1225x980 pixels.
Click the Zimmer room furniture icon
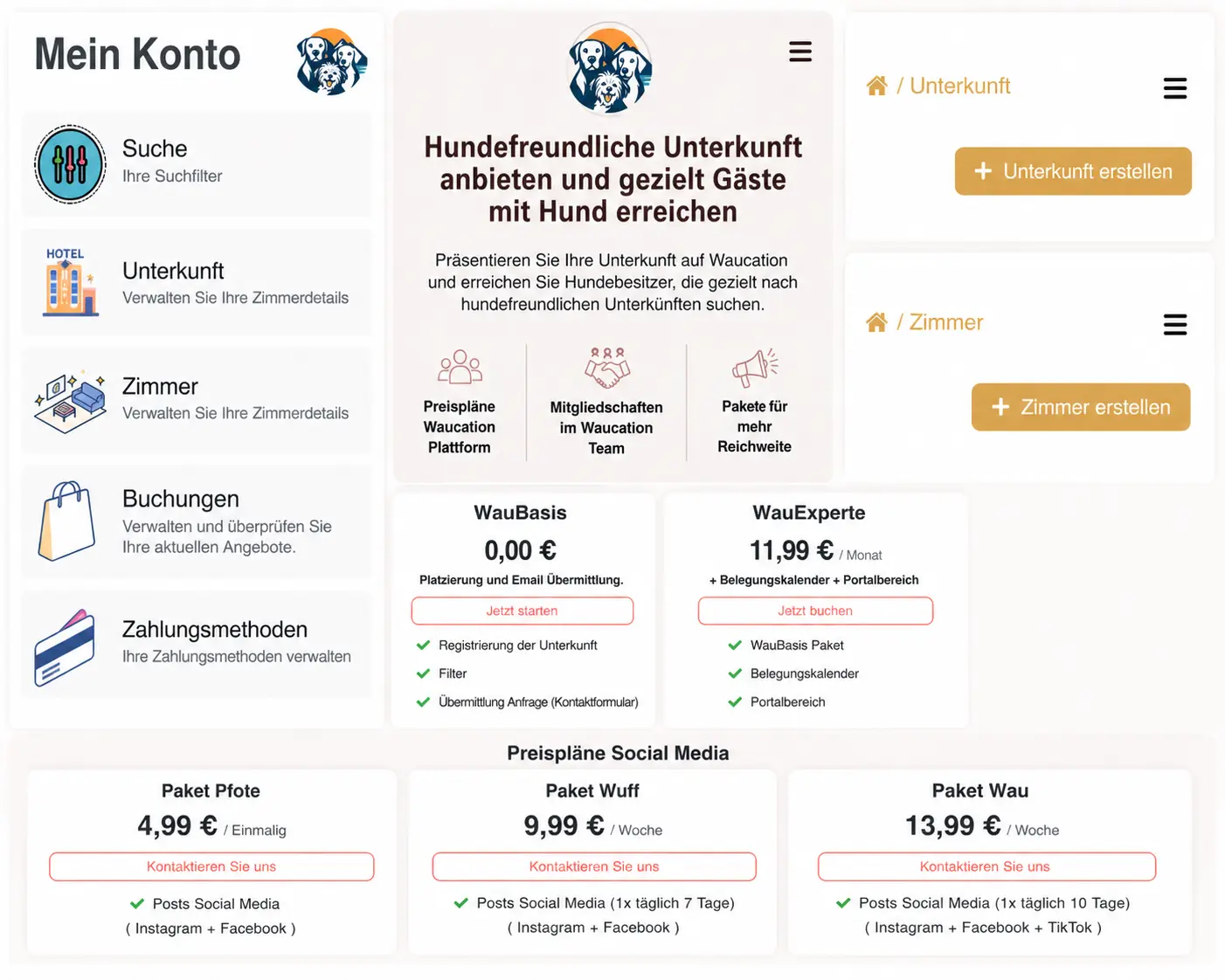70,400
